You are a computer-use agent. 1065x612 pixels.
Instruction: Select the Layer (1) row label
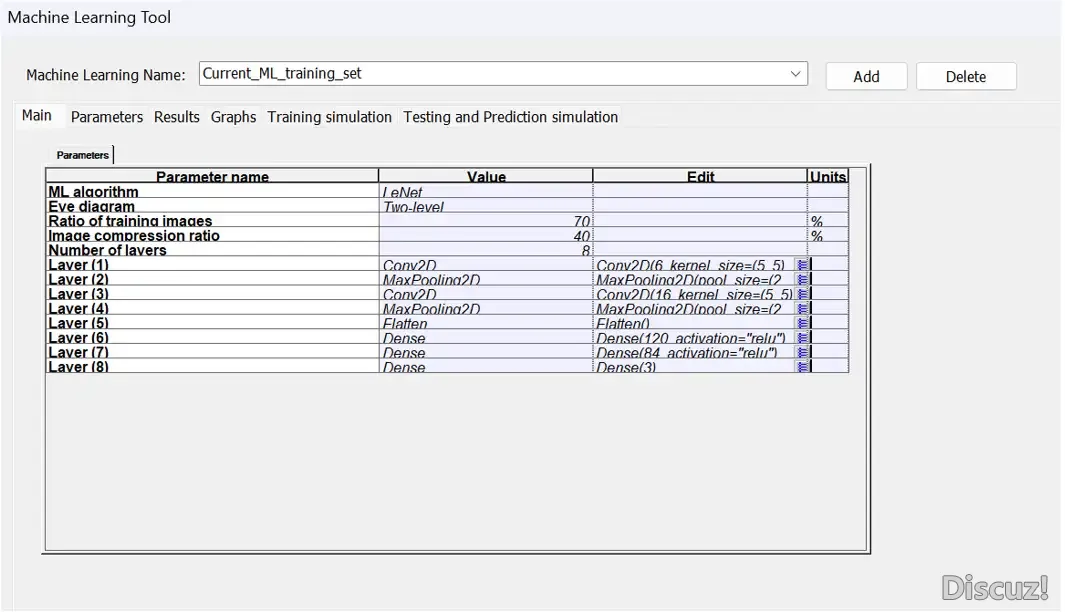pyautogui.click(x=212, y=264)
